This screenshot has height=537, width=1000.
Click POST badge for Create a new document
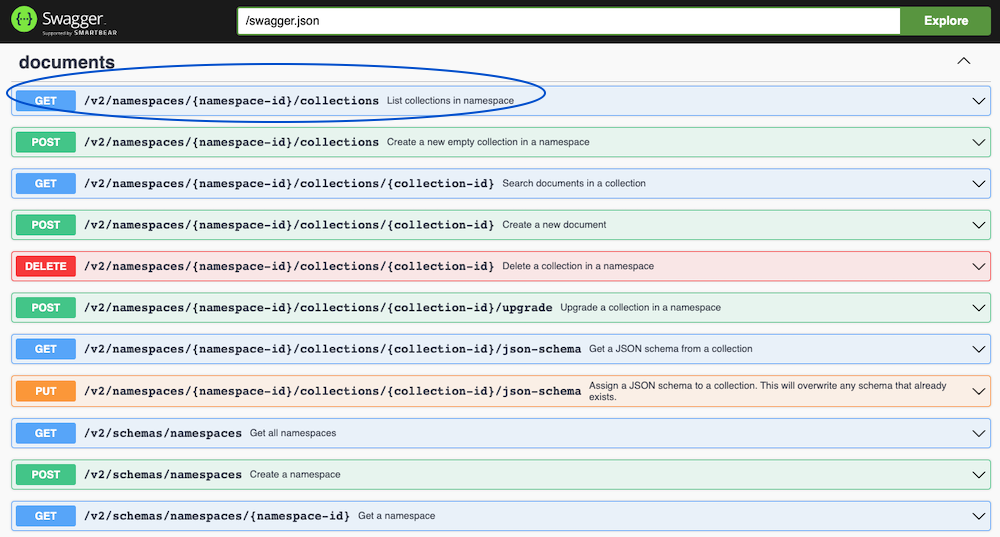[x=46, y=225]
